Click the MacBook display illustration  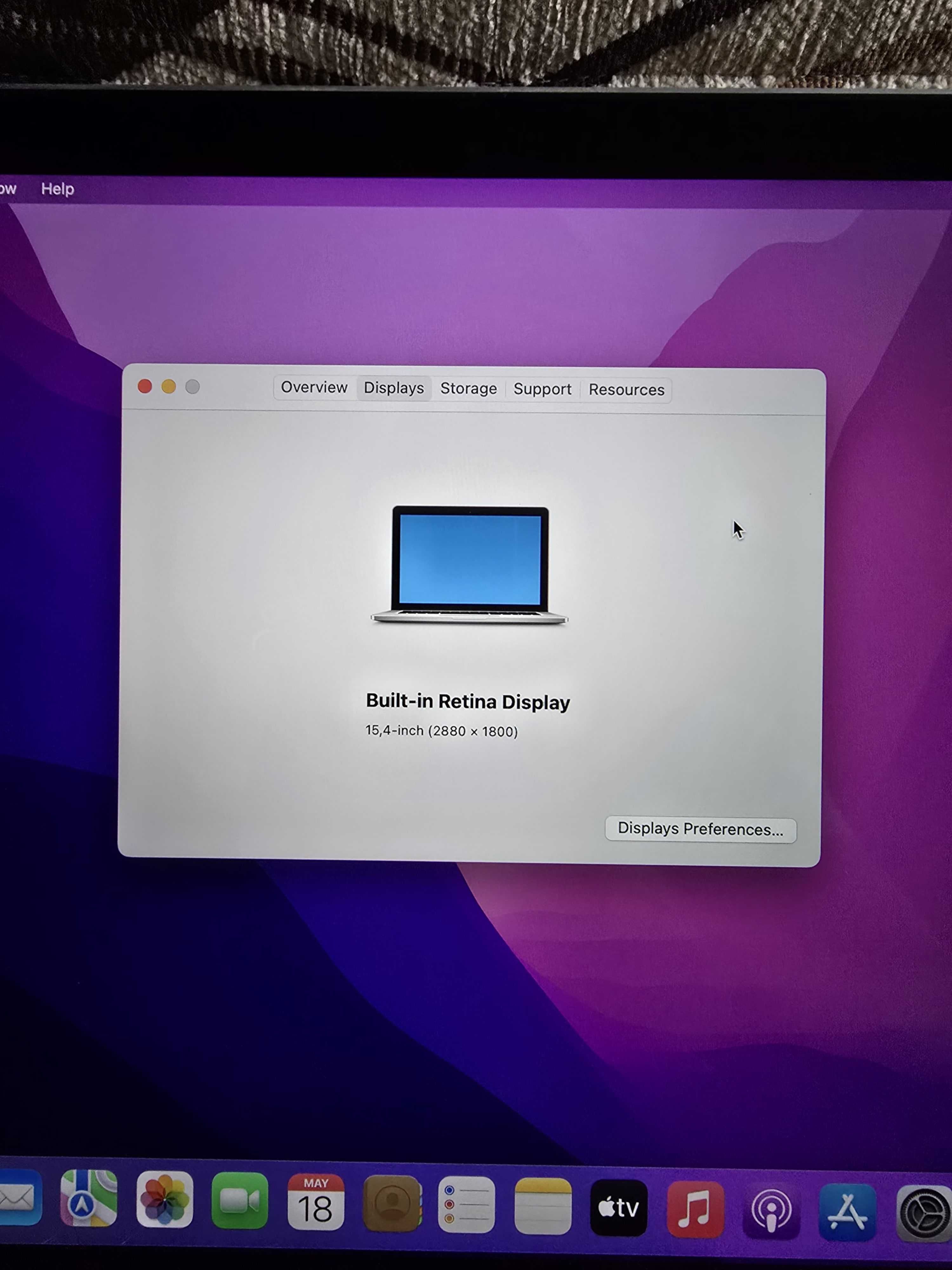pyautogui.click(x=469, y=565)
